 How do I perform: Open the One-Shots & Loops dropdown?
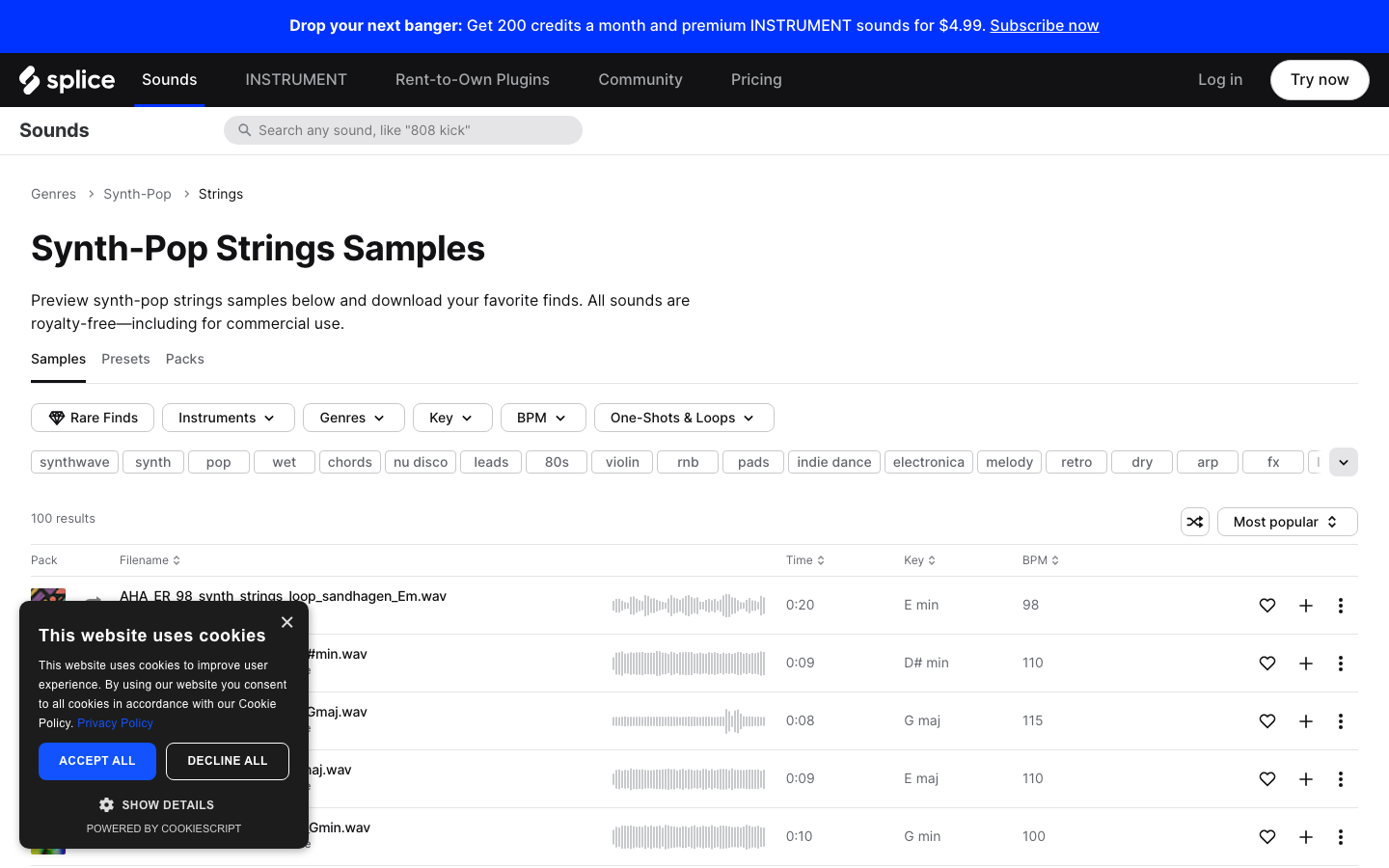[684, 418]
